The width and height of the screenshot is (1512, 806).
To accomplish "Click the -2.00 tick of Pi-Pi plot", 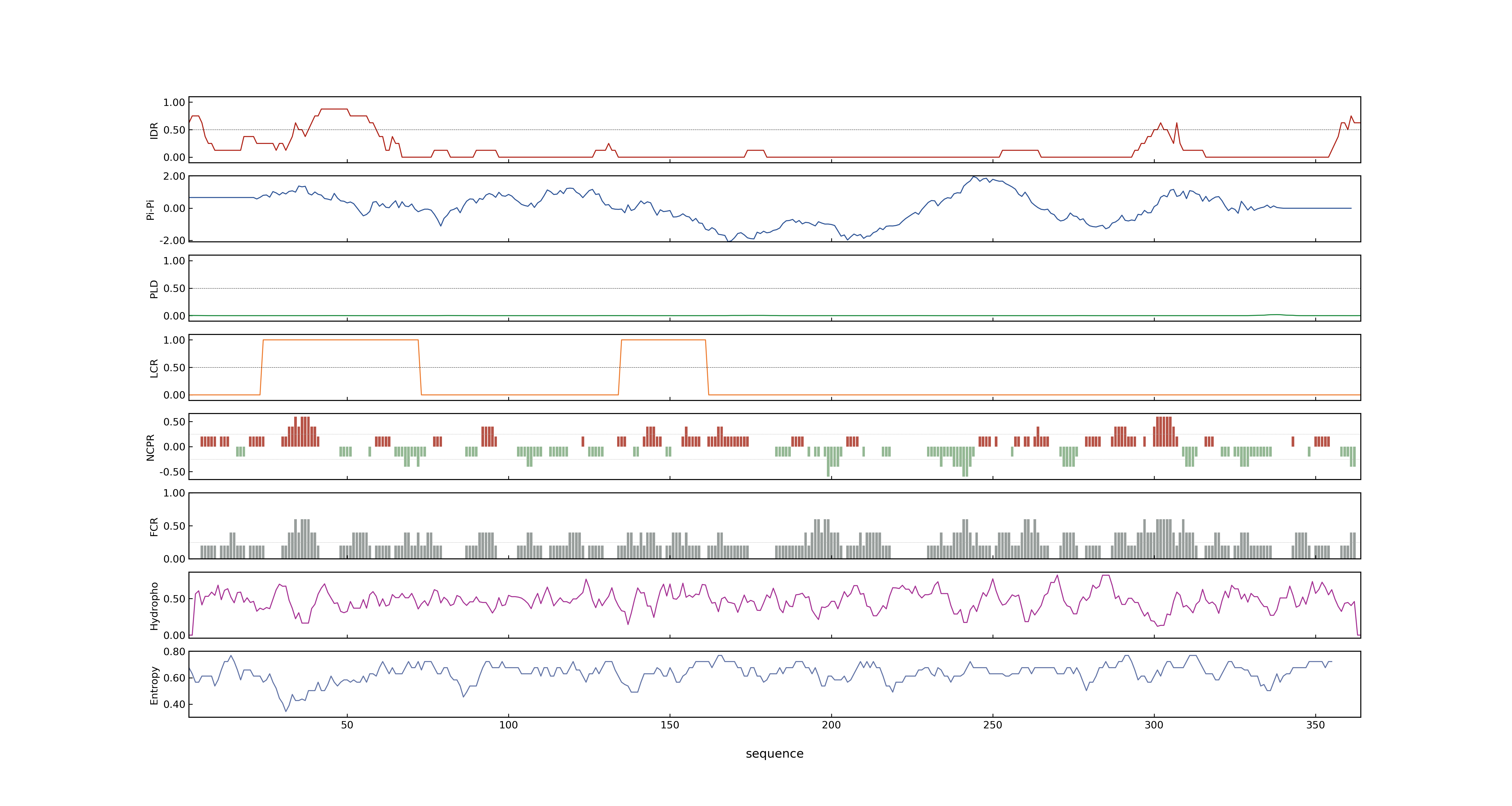I will pyautogui.click(x=172, y=241).
